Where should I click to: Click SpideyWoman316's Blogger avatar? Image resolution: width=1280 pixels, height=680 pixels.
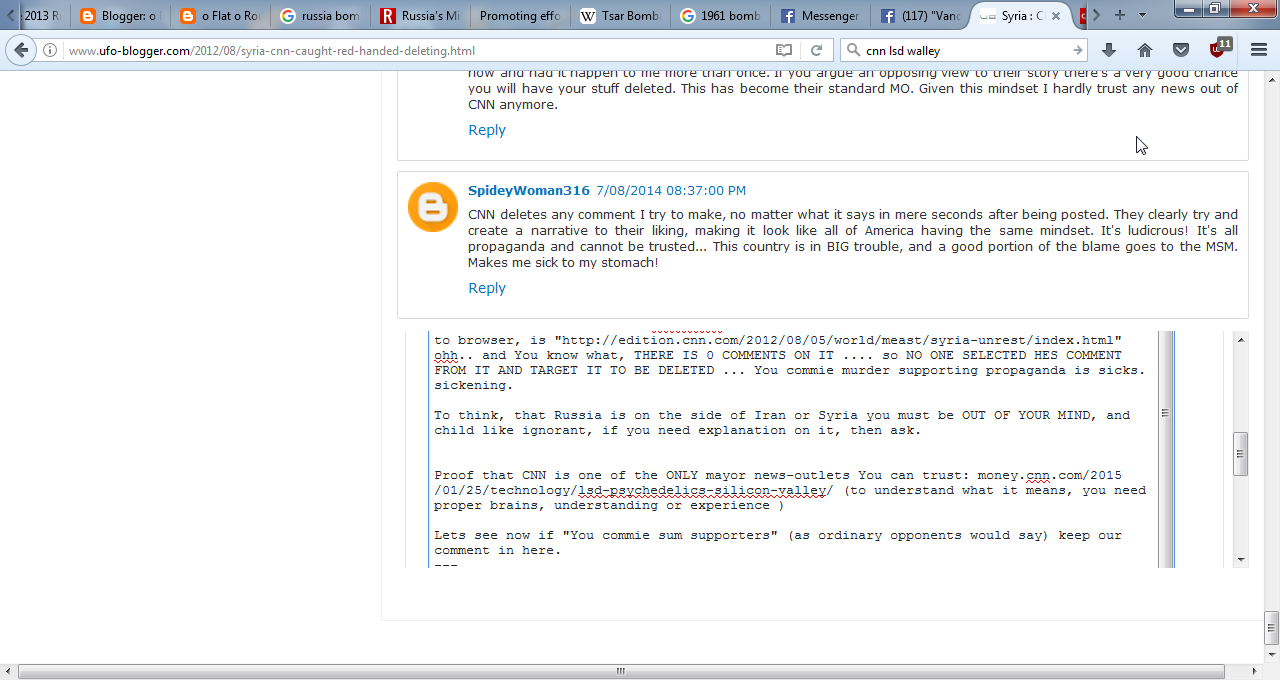pyautogui.click(x=433, y=207)
